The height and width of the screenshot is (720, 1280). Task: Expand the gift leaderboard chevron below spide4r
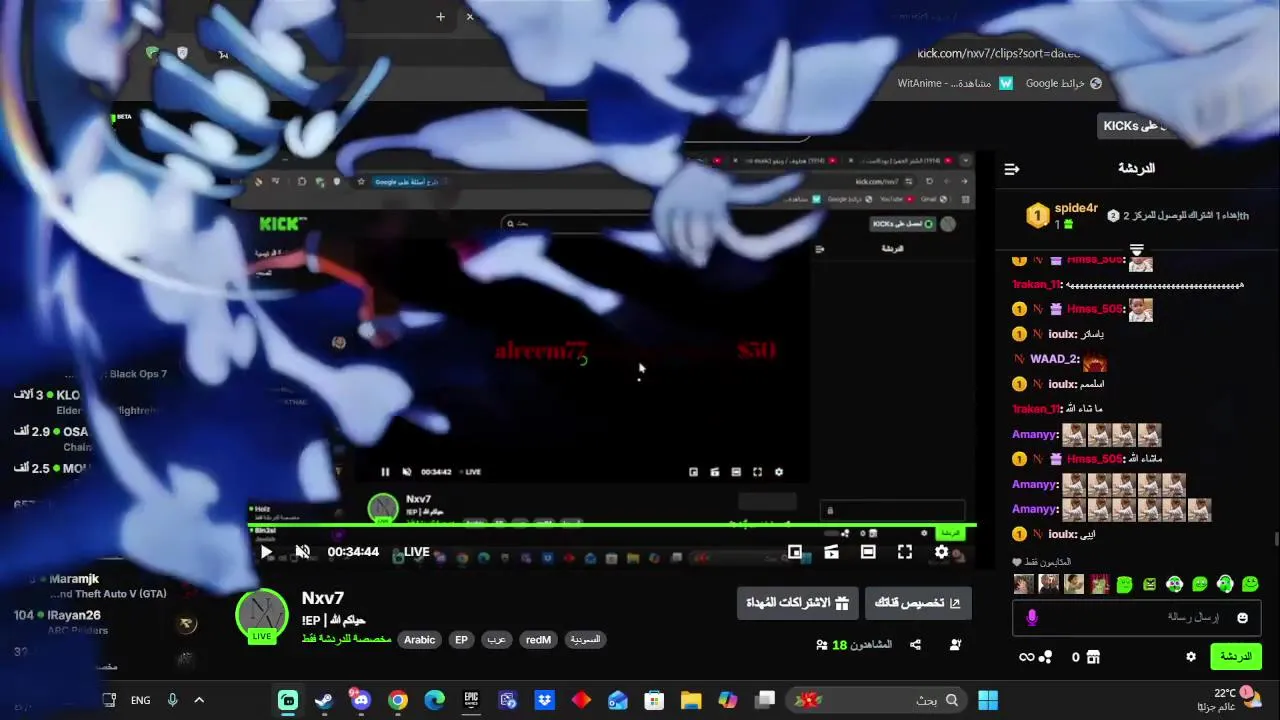(1137, 248)
